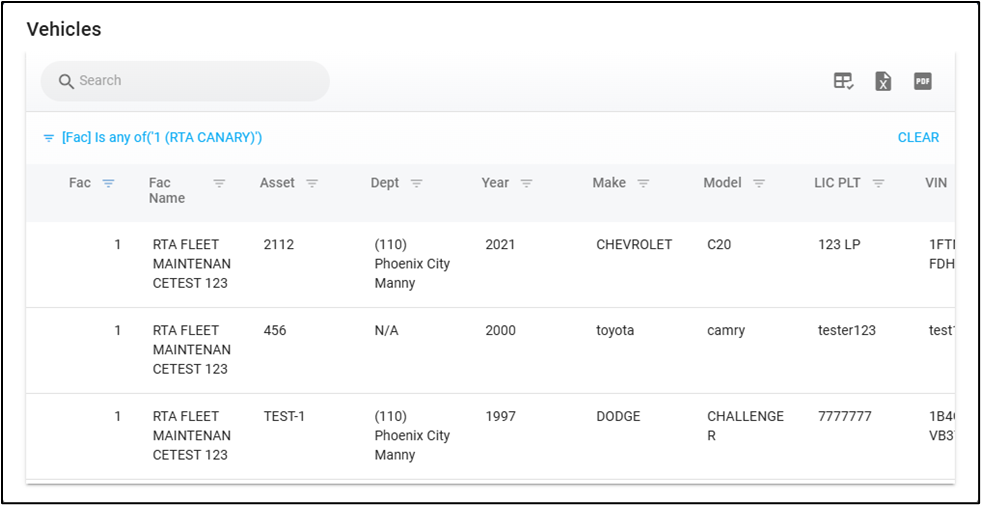
Task: Export table to Excel file
Action: coord(883,81)
